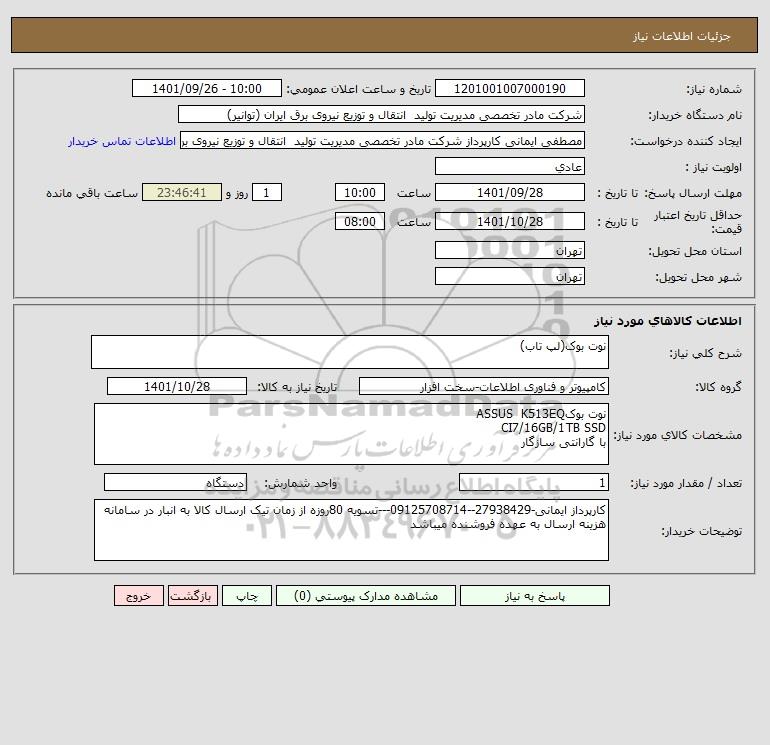Click the goods group field کامپیوتر و فناوری اطلاعات
This screenshot has height=745, width=770.
click(484, 386)
